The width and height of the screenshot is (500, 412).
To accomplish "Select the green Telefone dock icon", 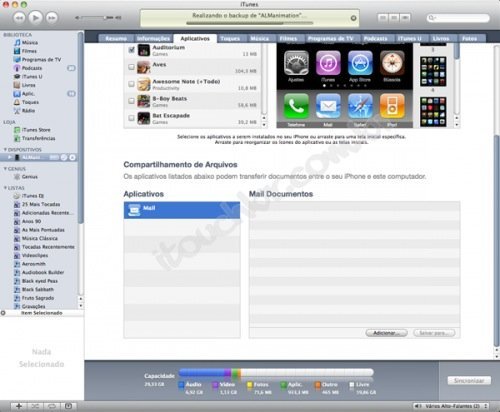I will (x=296, y=106).
